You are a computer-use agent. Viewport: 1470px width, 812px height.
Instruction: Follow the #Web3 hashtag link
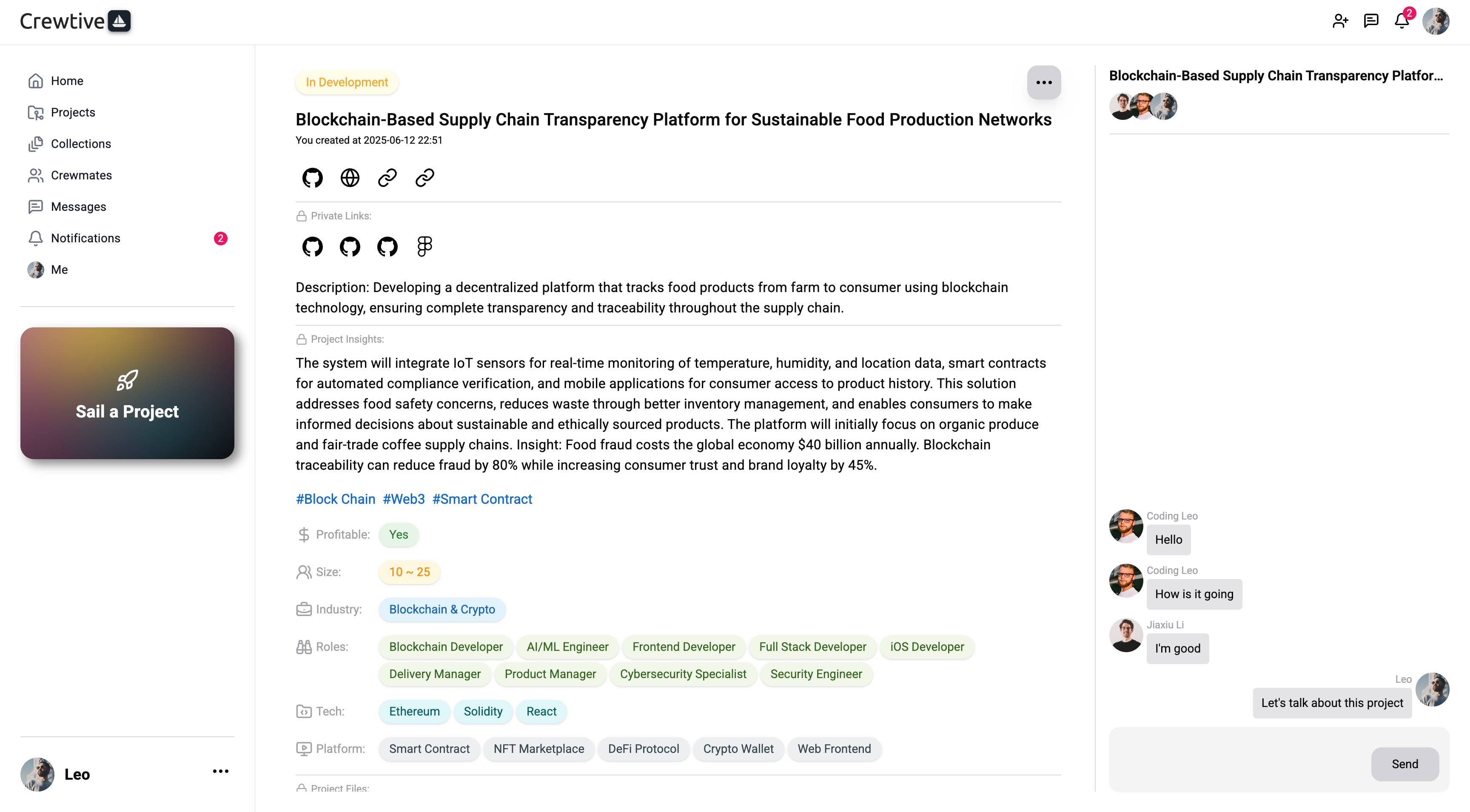(x=404, y=499)
